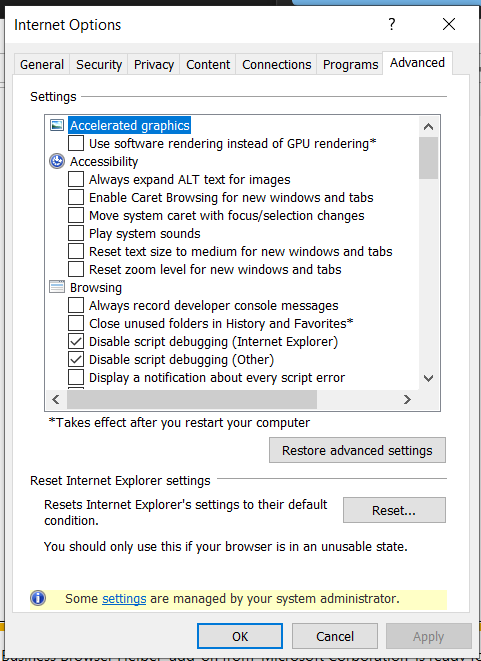Check Reset text size to medium option
481x661 pixels.
coord(76,251)
